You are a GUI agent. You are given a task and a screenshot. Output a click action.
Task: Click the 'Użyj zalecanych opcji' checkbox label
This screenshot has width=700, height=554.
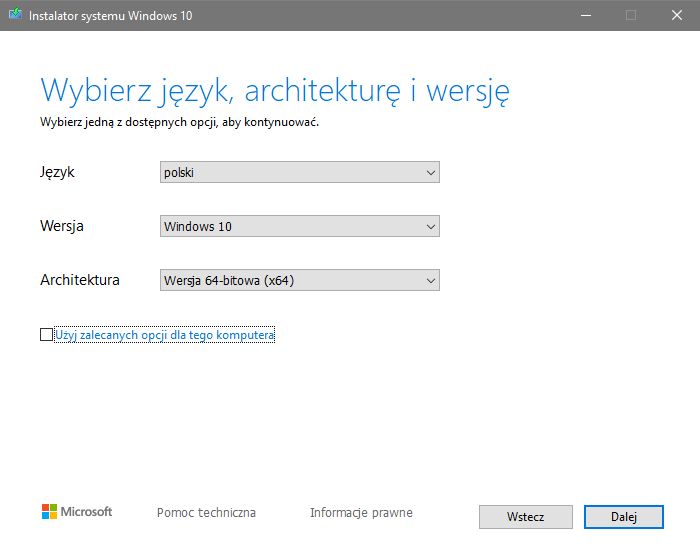[165, 335]
